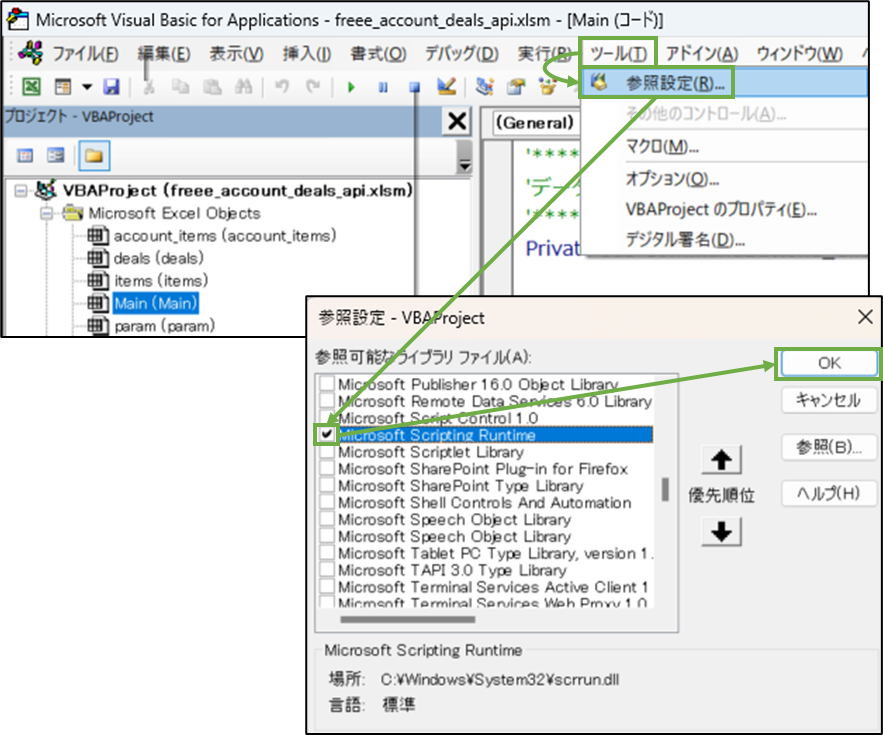This screenshot has width=883, height=735.
Task: Open the ファイル(F) menu
Action: coord(85,54)
